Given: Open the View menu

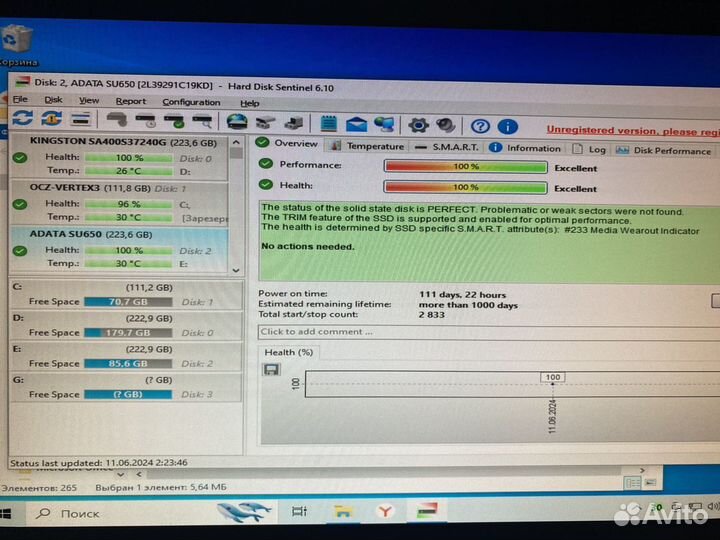Looking at the screenshot, I should tap(89, 101).
